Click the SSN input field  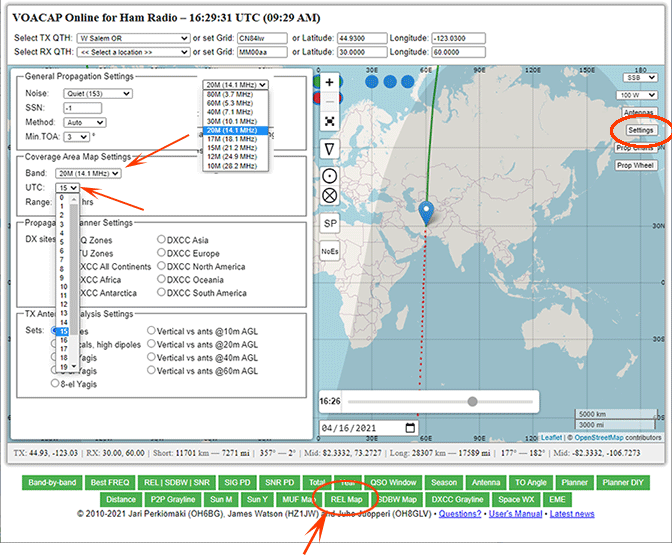[x=83, y=108]
